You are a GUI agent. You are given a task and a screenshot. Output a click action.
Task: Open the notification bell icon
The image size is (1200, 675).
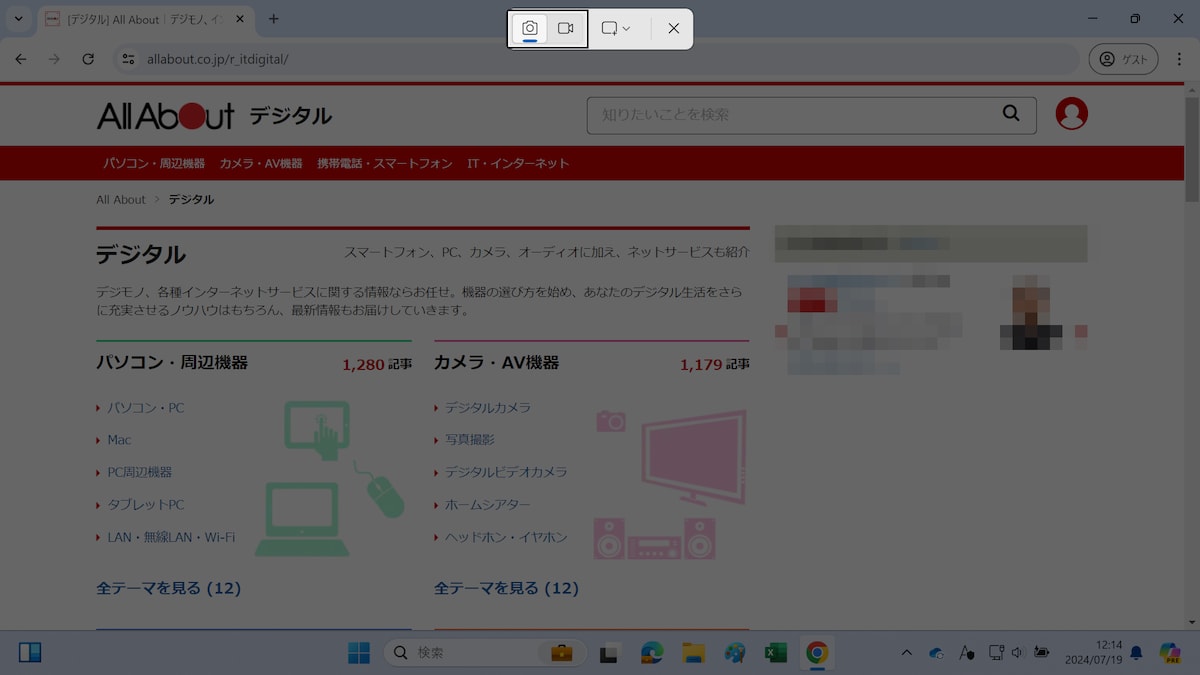1136,653
